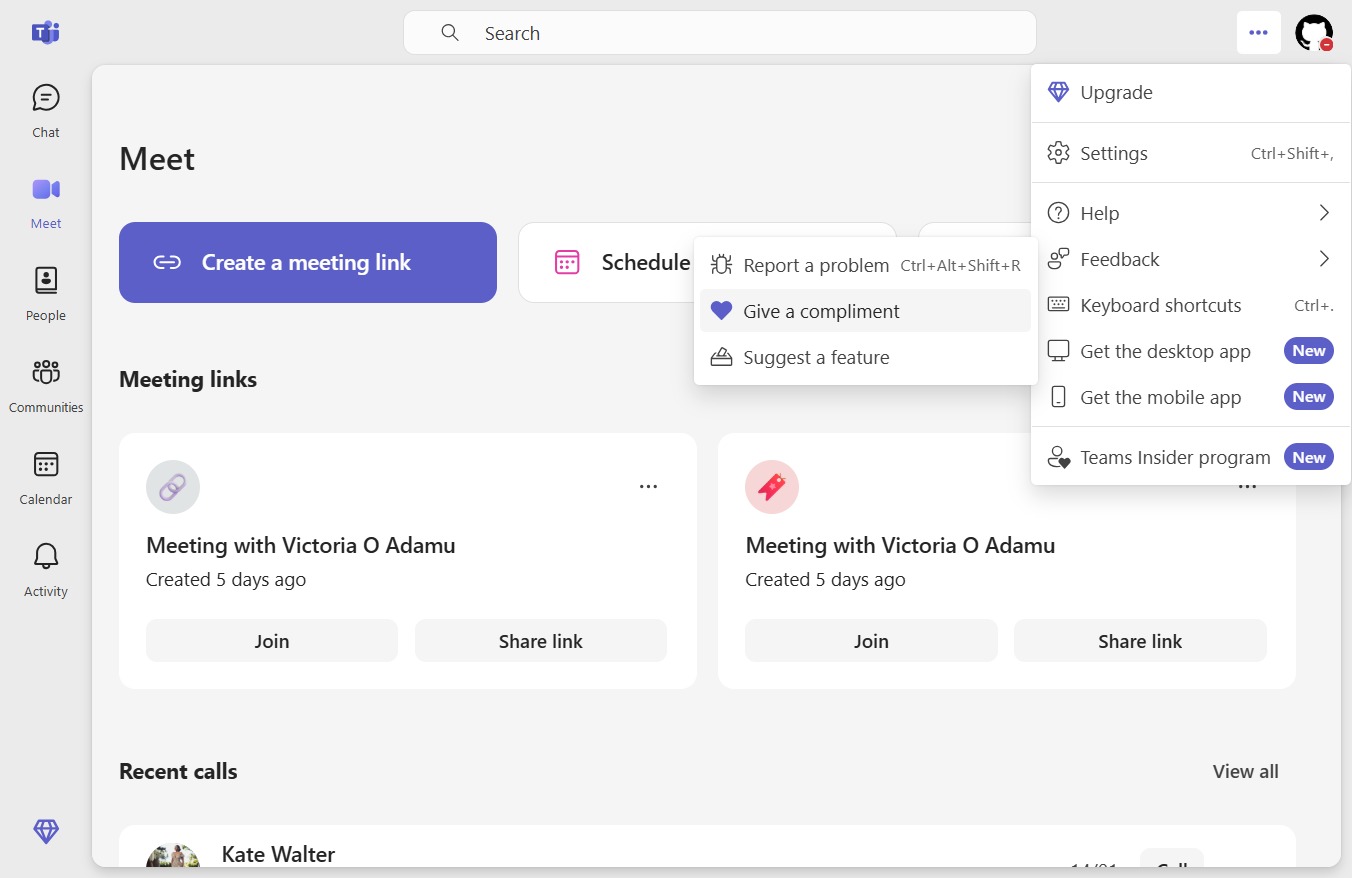
Task: Click the Report a problem bug icon
Action: pyautogui.click(x=721, y=265)
